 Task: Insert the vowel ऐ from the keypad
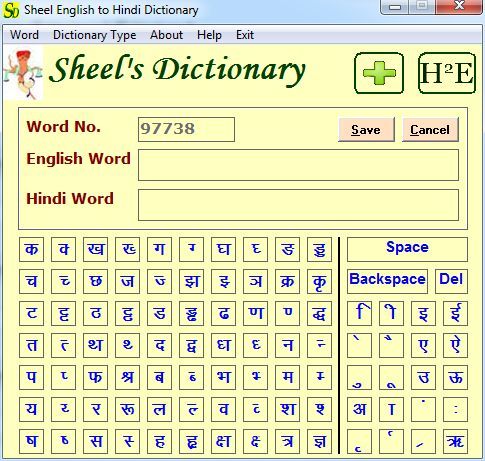point(455,345)
